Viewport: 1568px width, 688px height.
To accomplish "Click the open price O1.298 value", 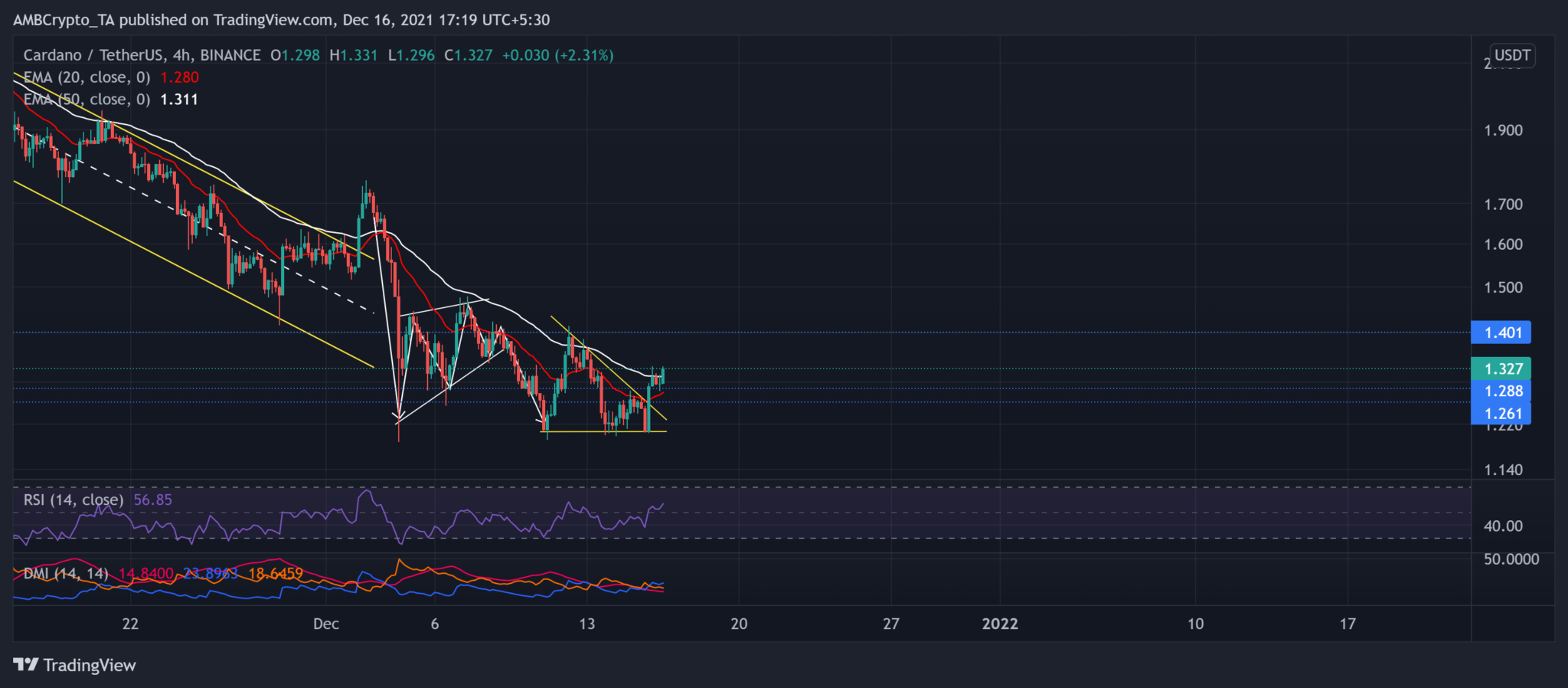I will [x=295, y=55].
